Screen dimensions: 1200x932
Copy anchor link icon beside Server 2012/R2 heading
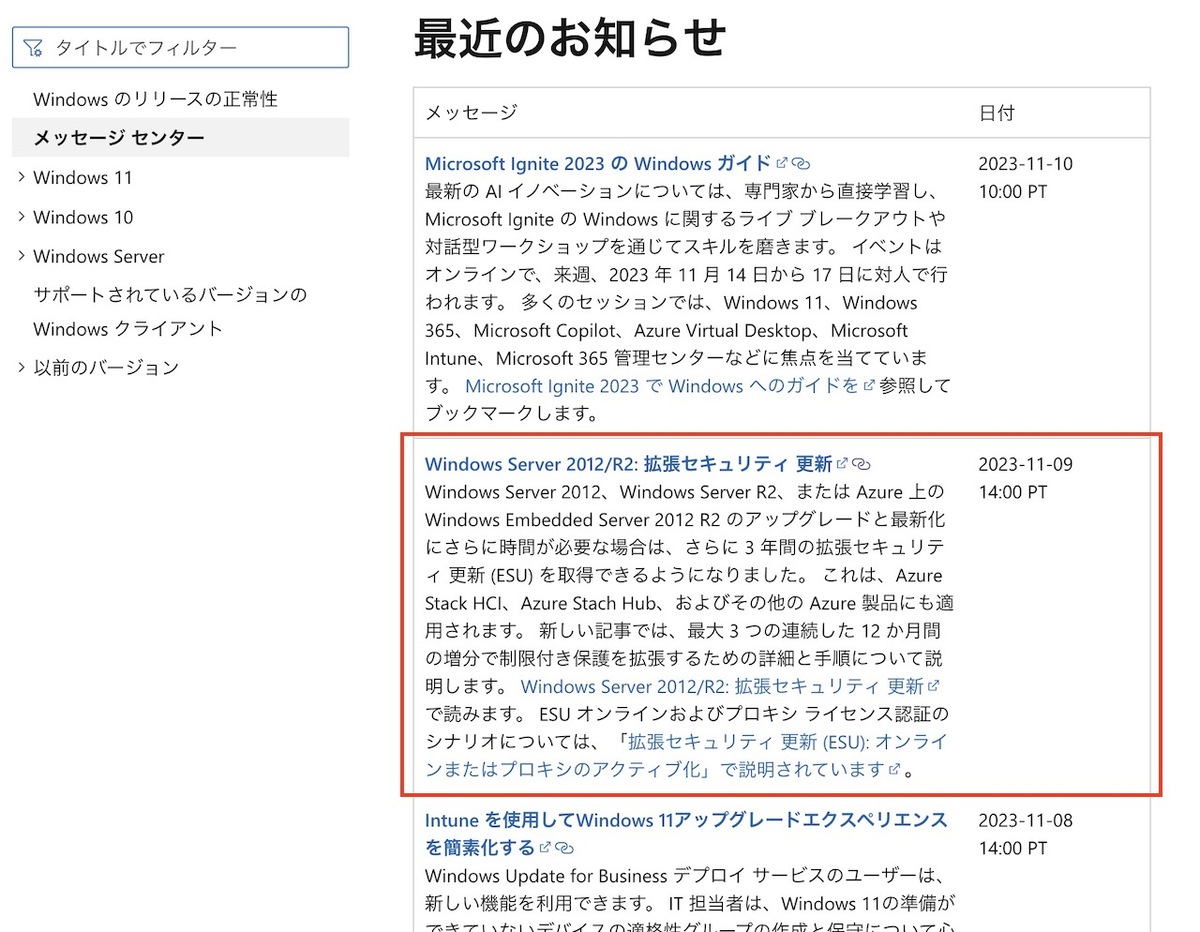[861, 464]
